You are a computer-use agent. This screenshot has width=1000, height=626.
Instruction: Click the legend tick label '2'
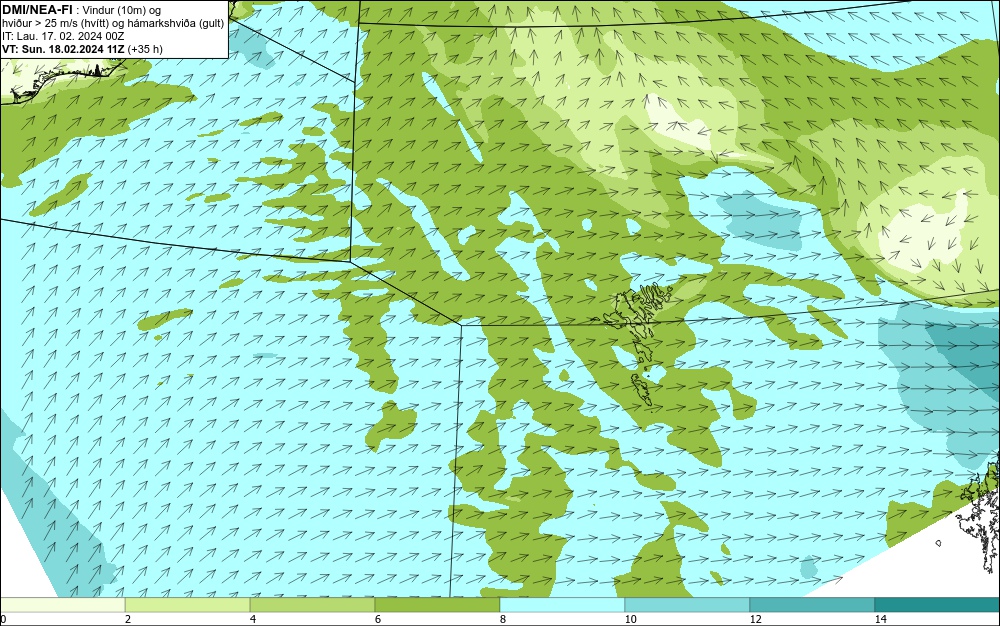[x=128, y=619]
